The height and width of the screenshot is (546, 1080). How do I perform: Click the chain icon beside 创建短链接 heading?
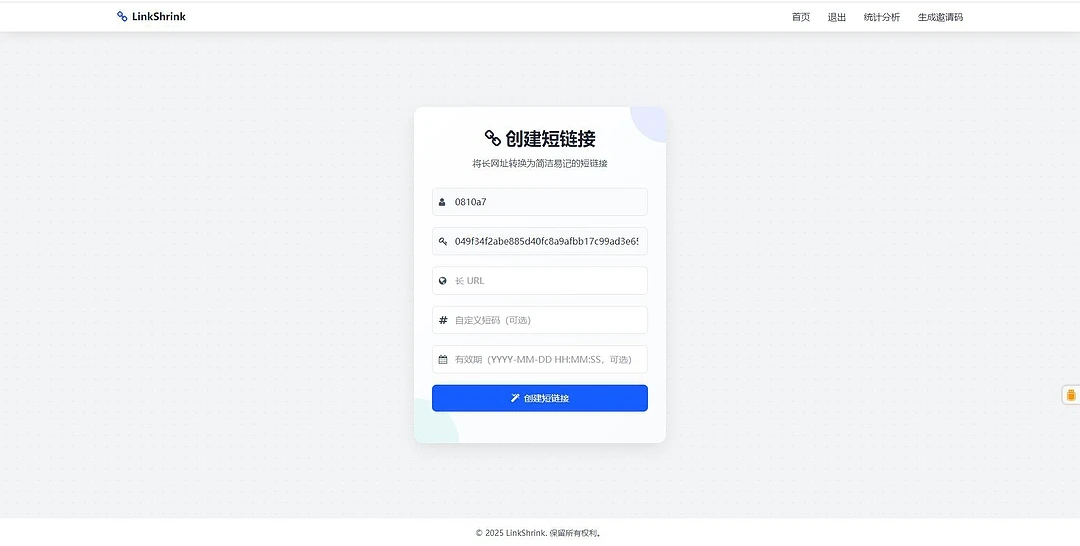pos(492,138)
